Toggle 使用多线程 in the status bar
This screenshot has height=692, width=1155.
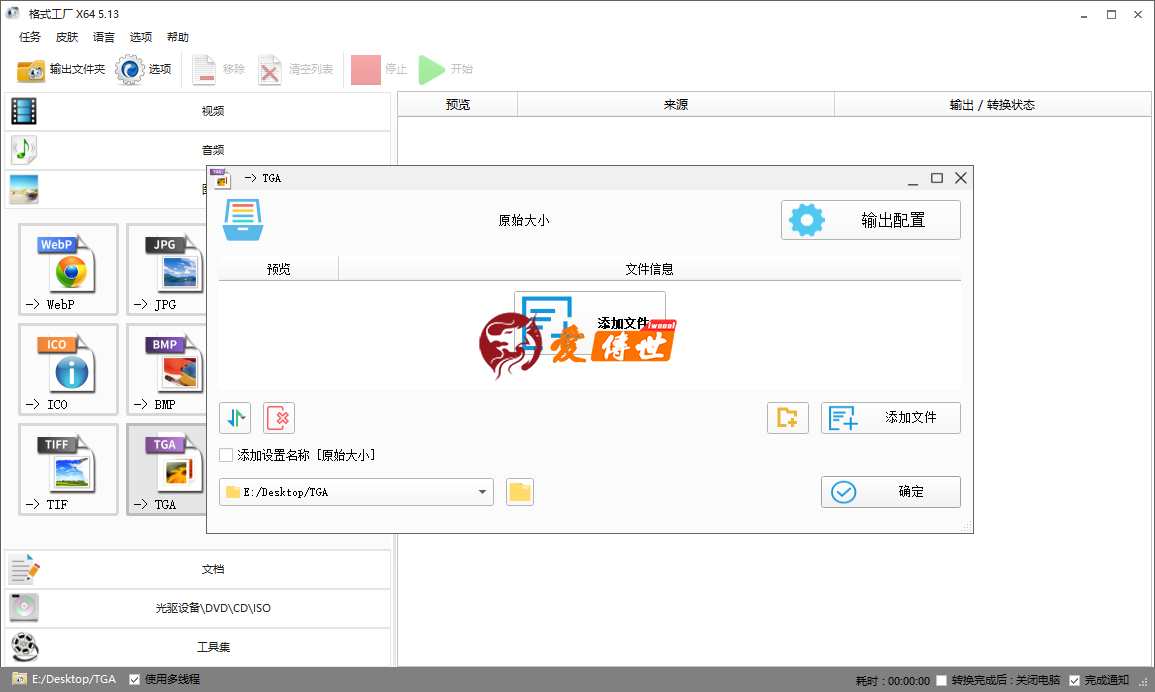133,678
